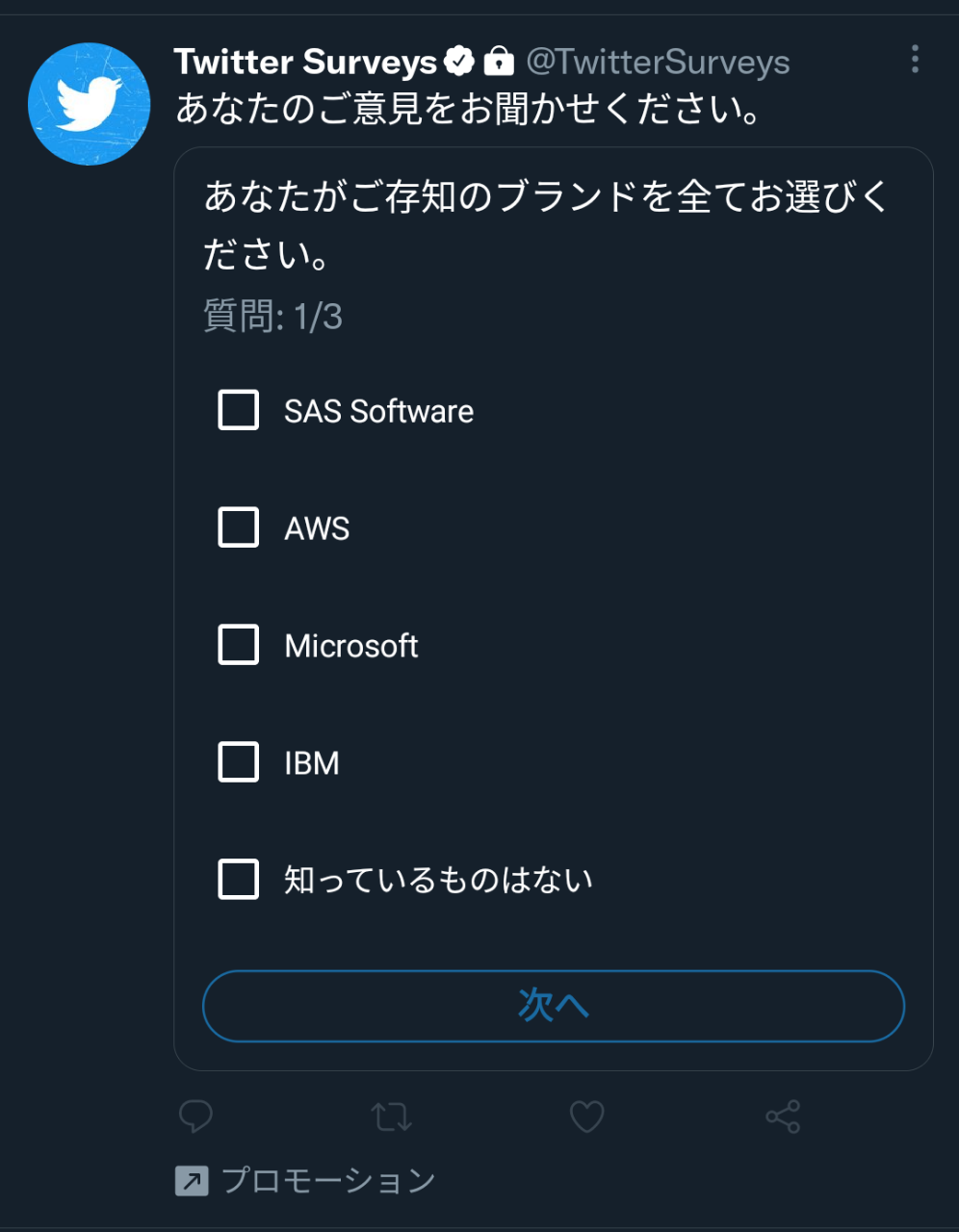Check the 知っているものはない checkbox
959x1232 pixels.
[x=239, y=880]
